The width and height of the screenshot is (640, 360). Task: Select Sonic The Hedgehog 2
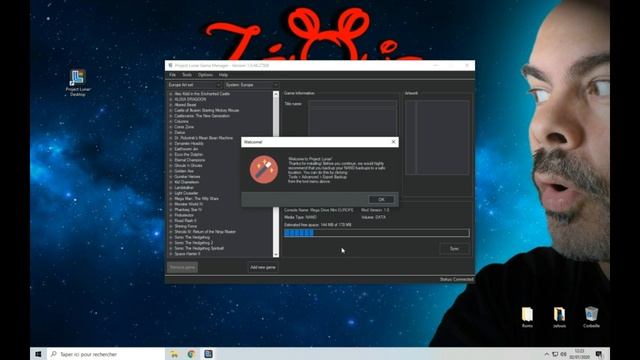[193, 243]
